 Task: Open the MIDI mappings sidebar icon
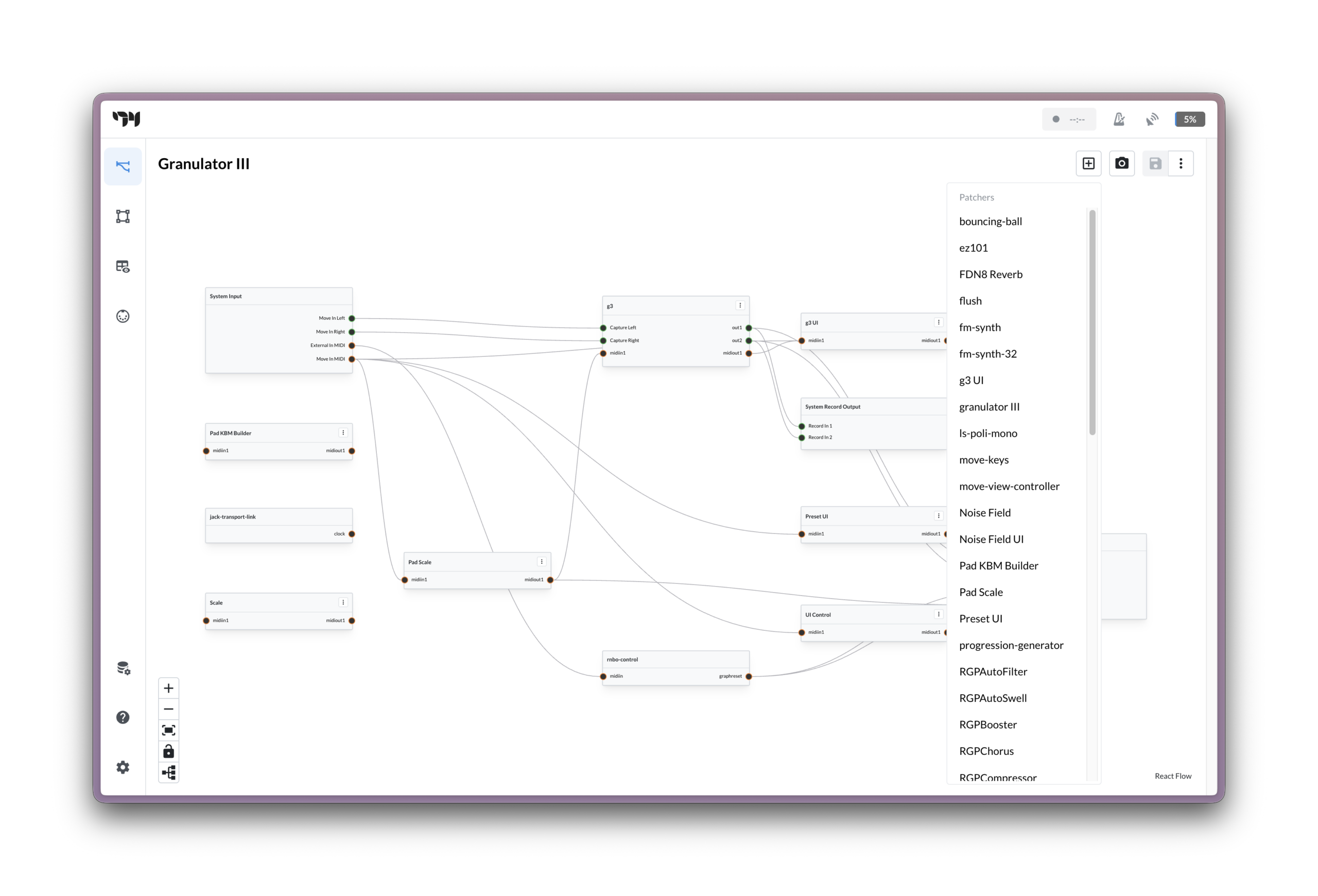tap(123, 316)
